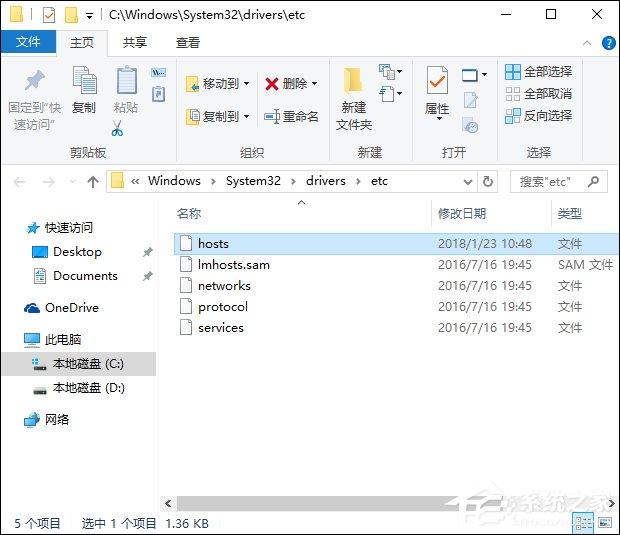Open the Quick Access Toolbar customize dropdown
The width and height of the screenshot is (620, 535).
[x=90, y=16]
